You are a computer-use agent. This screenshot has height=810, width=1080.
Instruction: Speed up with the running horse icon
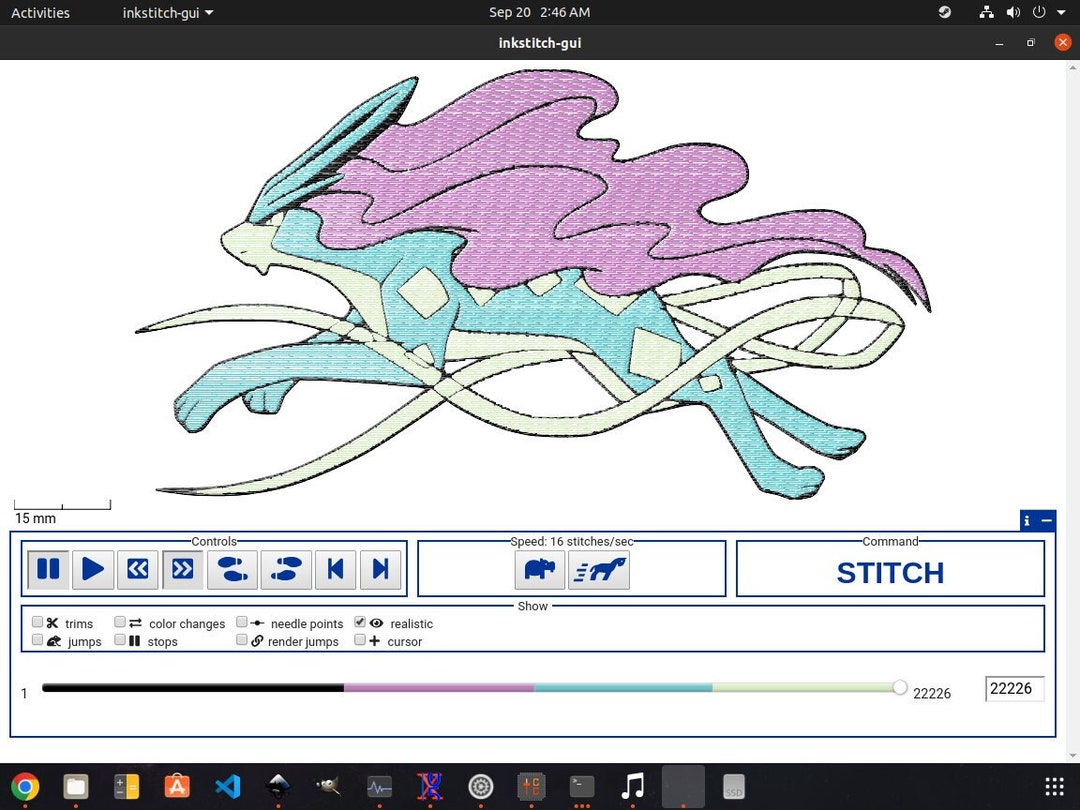click(599, 570)
